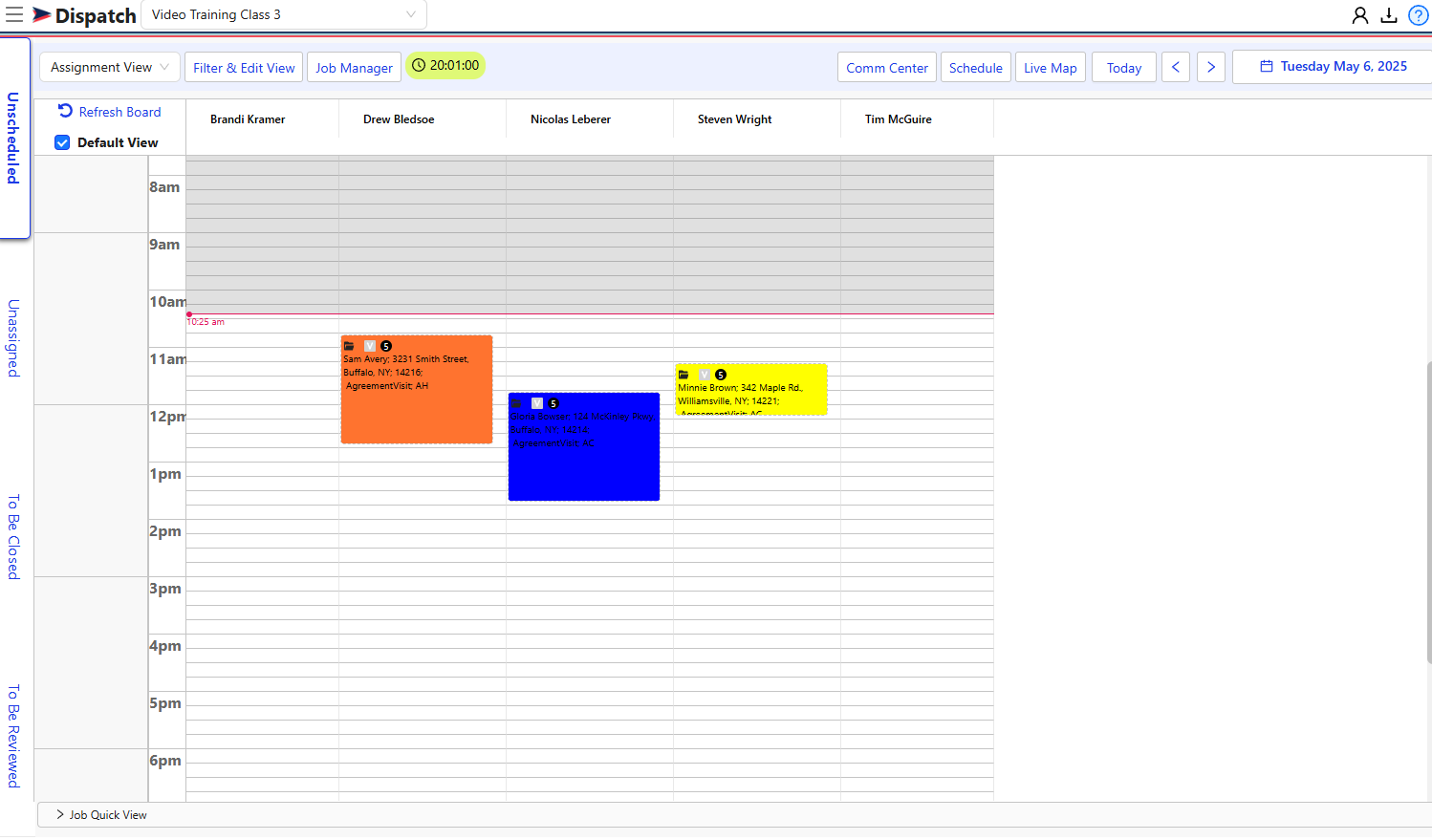Image resolution: width=1432 pixels, height=840 pixels.
Task: Select Brandi Kramer column header
Action: (248, 119)
